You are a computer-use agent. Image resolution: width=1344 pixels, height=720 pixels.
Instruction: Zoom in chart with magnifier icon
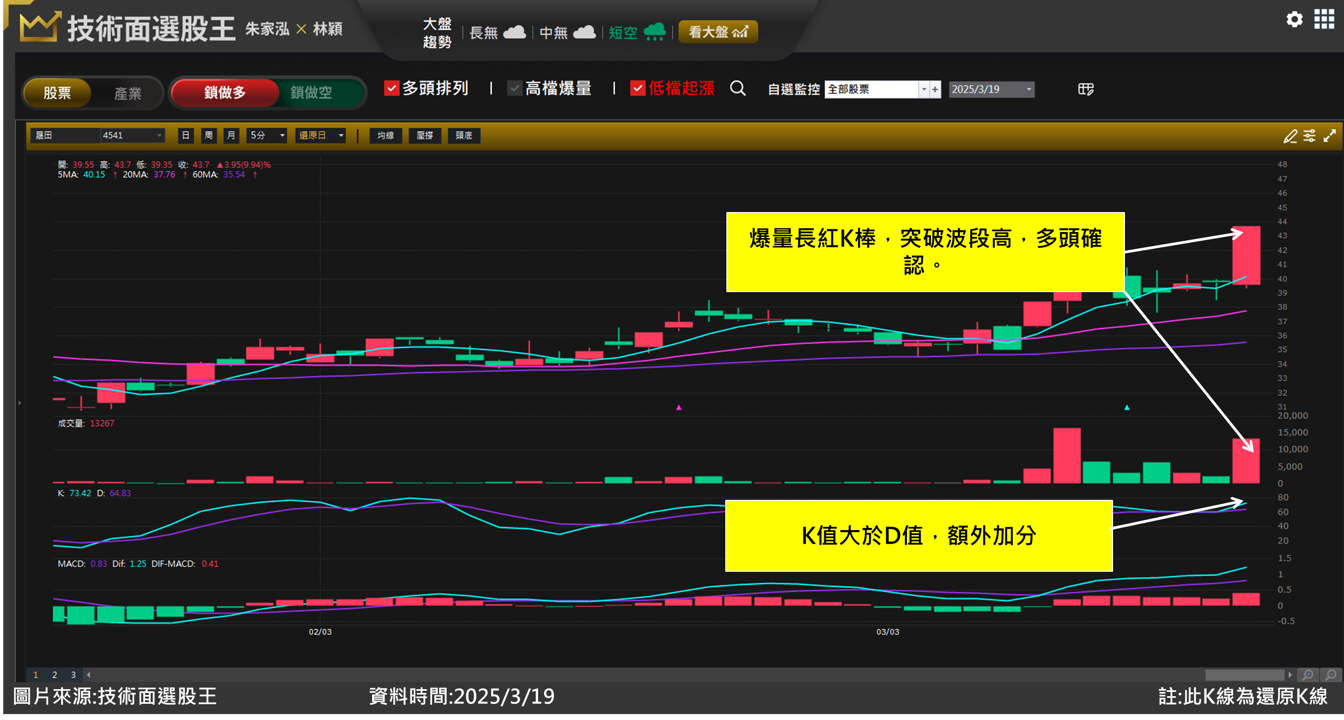(1307, 675)
